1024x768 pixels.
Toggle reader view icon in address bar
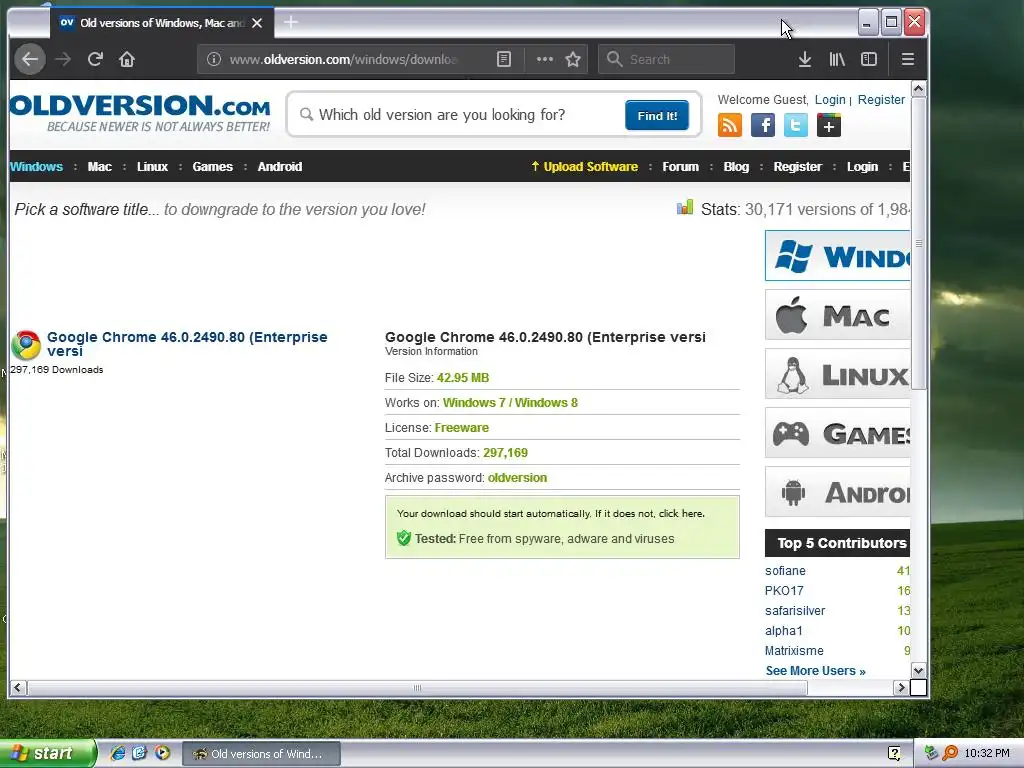point(504,59)
